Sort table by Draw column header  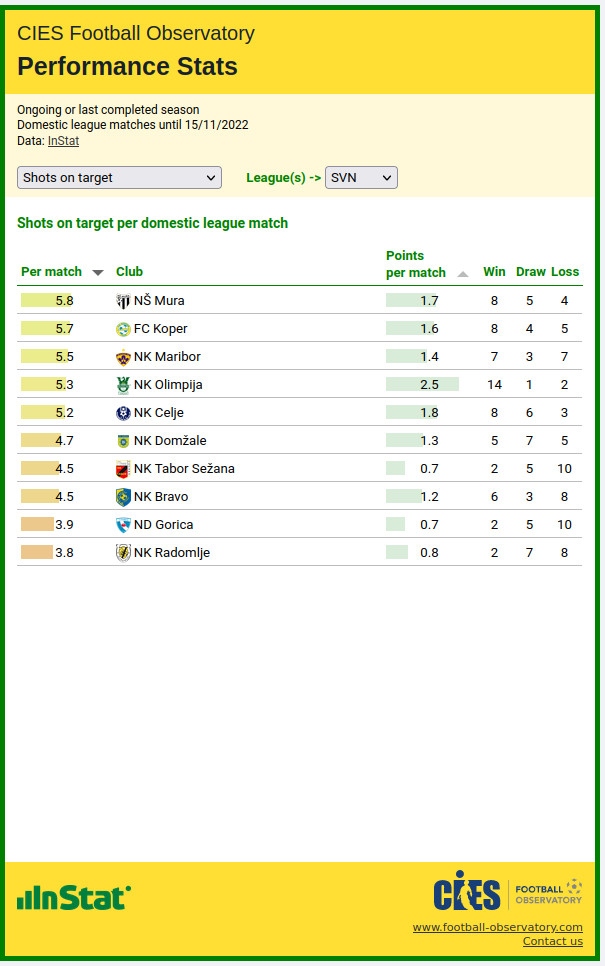(x=530, y=272)
